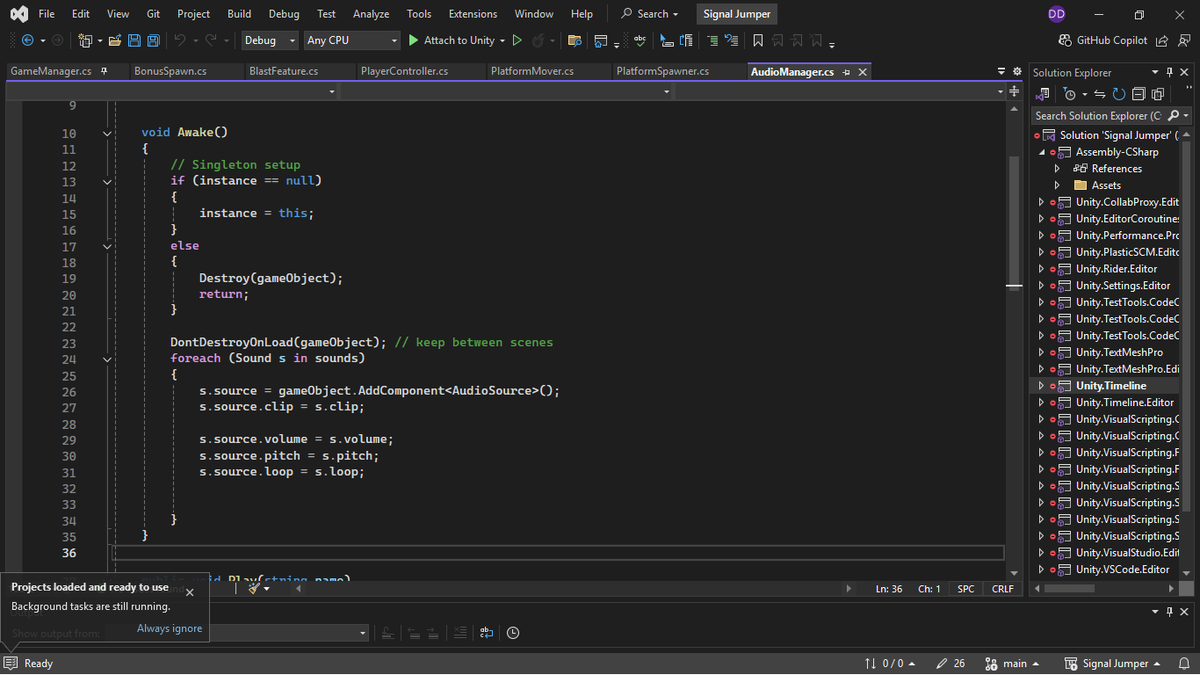Click the Pending Changes Filter clock icon
Image resolution: width=1200 pixels, height=675 pixels.
[x=1069, y=94]
